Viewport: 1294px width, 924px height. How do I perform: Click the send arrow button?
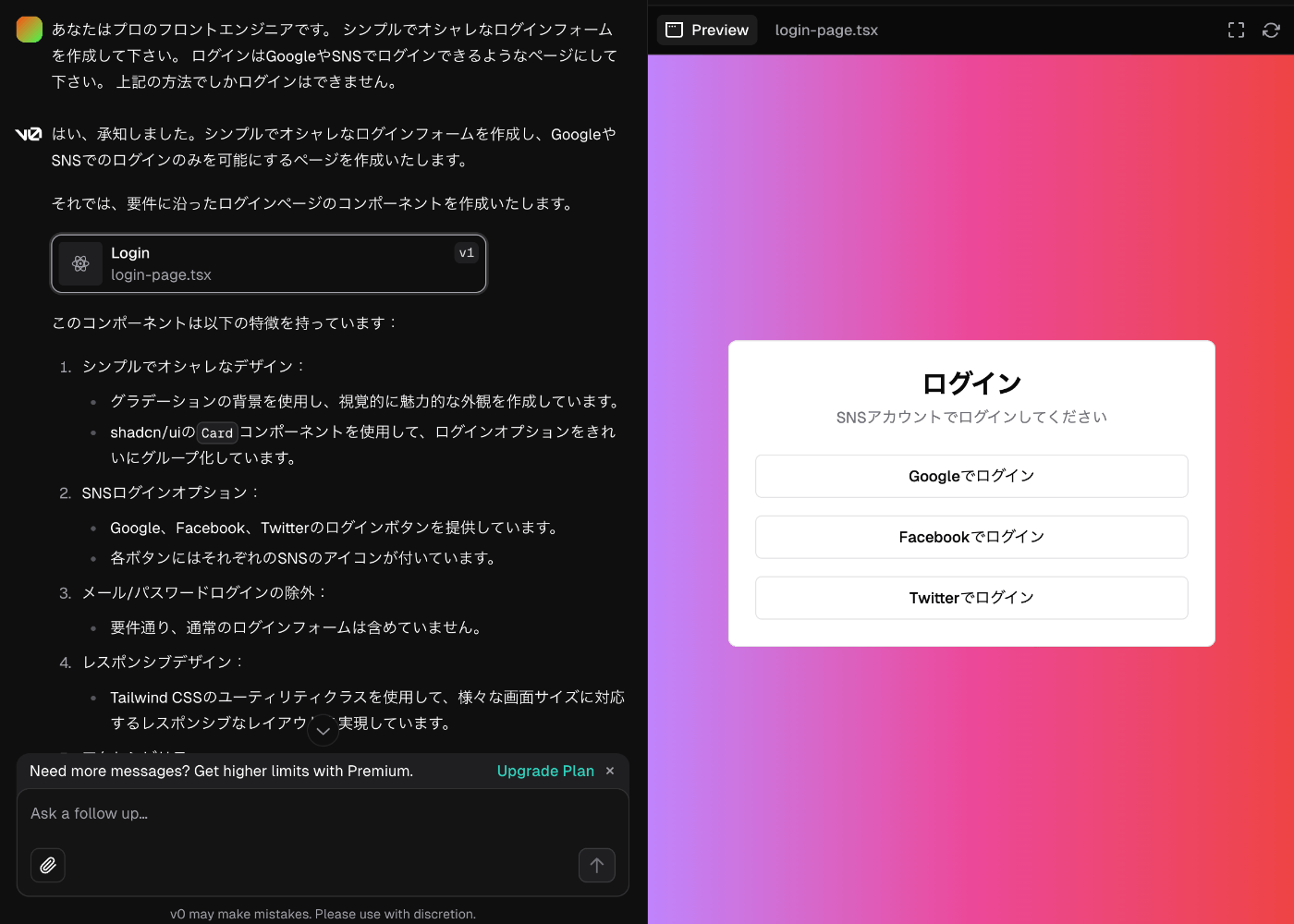tap(597, 865)
